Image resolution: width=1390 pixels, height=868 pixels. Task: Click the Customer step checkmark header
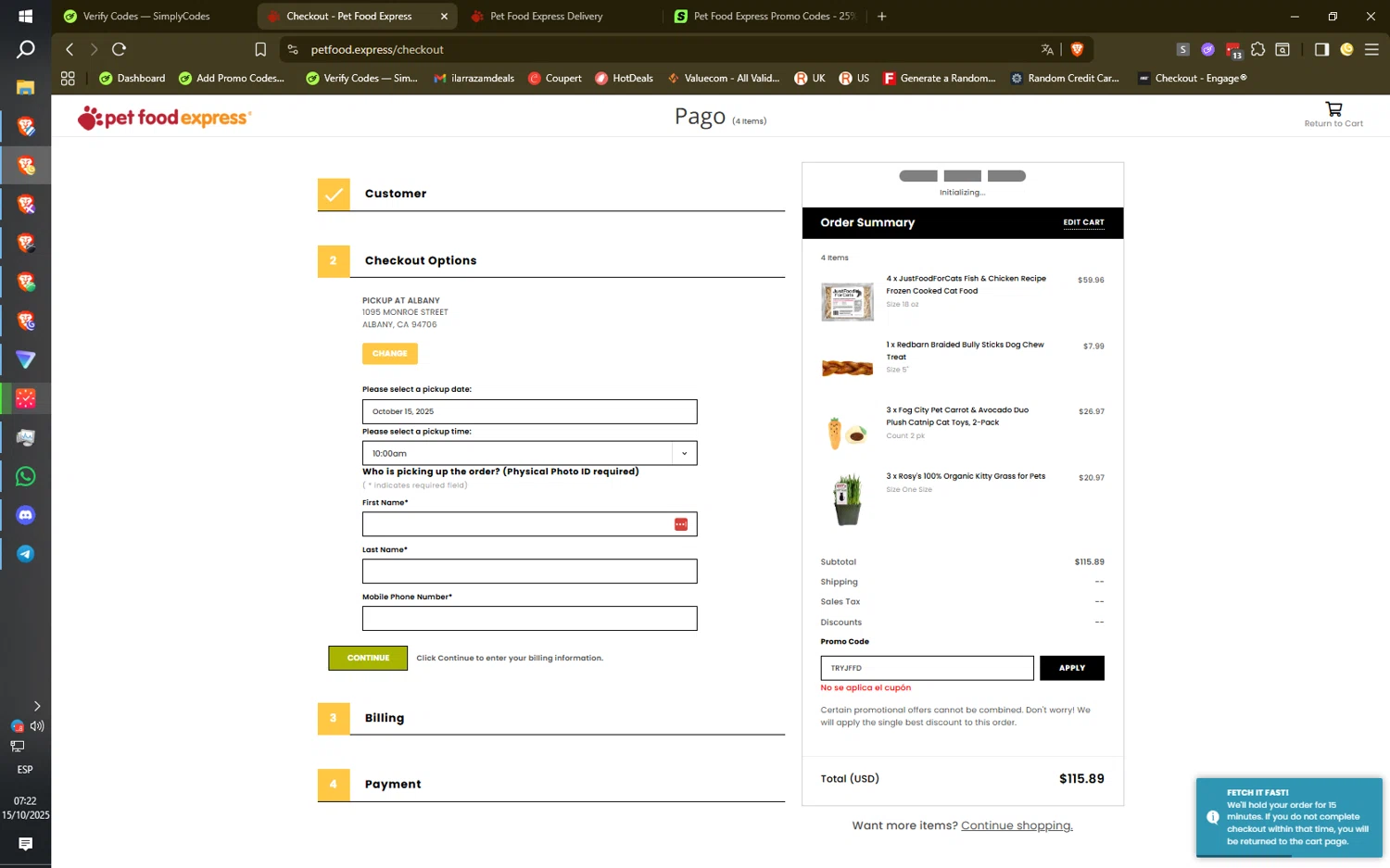point(550,194)
